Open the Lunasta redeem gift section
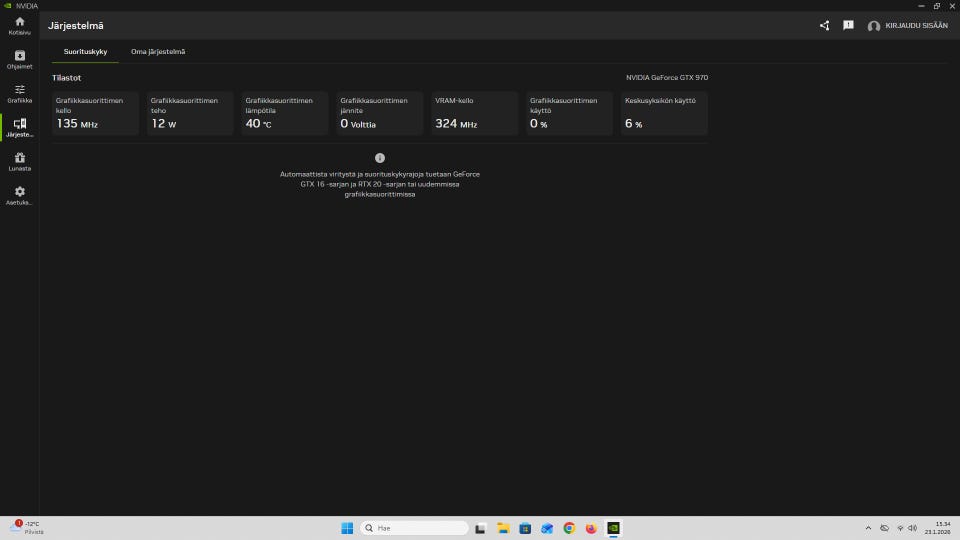This screenshot has height=540, width=960. coord(19,161)
